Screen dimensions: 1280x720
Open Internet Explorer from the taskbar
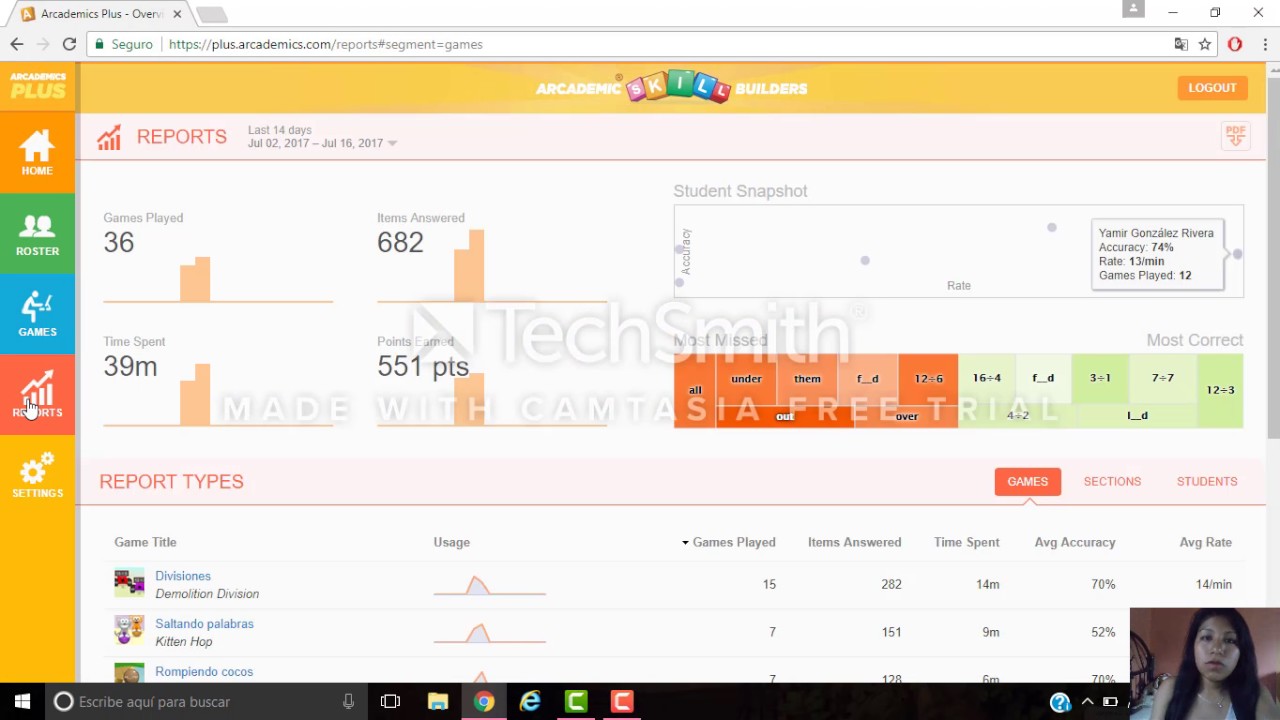530,702
